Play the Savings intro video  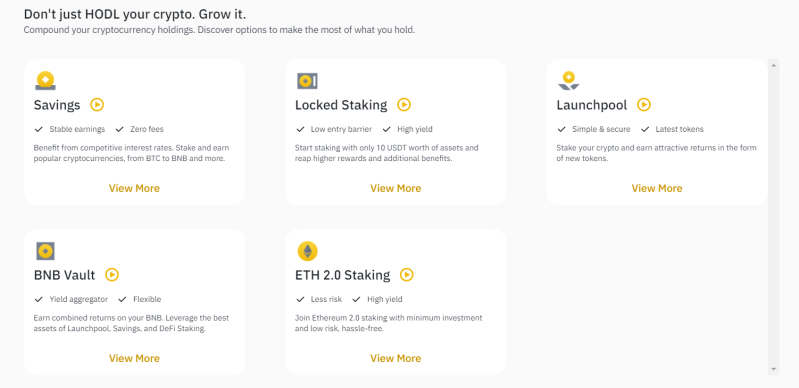click(97, 105)
